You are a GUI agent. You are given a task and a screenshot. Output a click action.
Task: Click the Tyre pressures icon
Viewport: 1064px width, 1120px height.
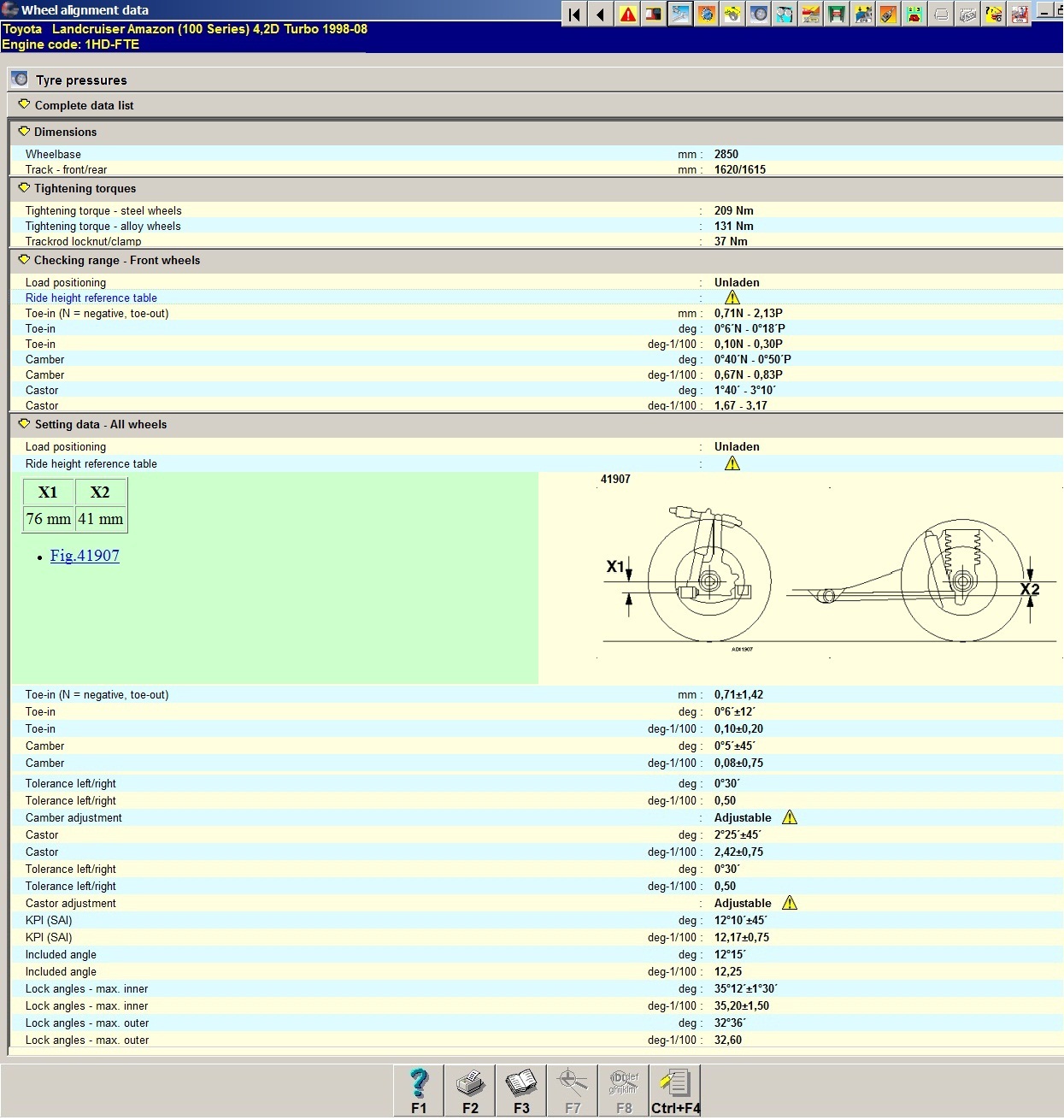point(20,80)
